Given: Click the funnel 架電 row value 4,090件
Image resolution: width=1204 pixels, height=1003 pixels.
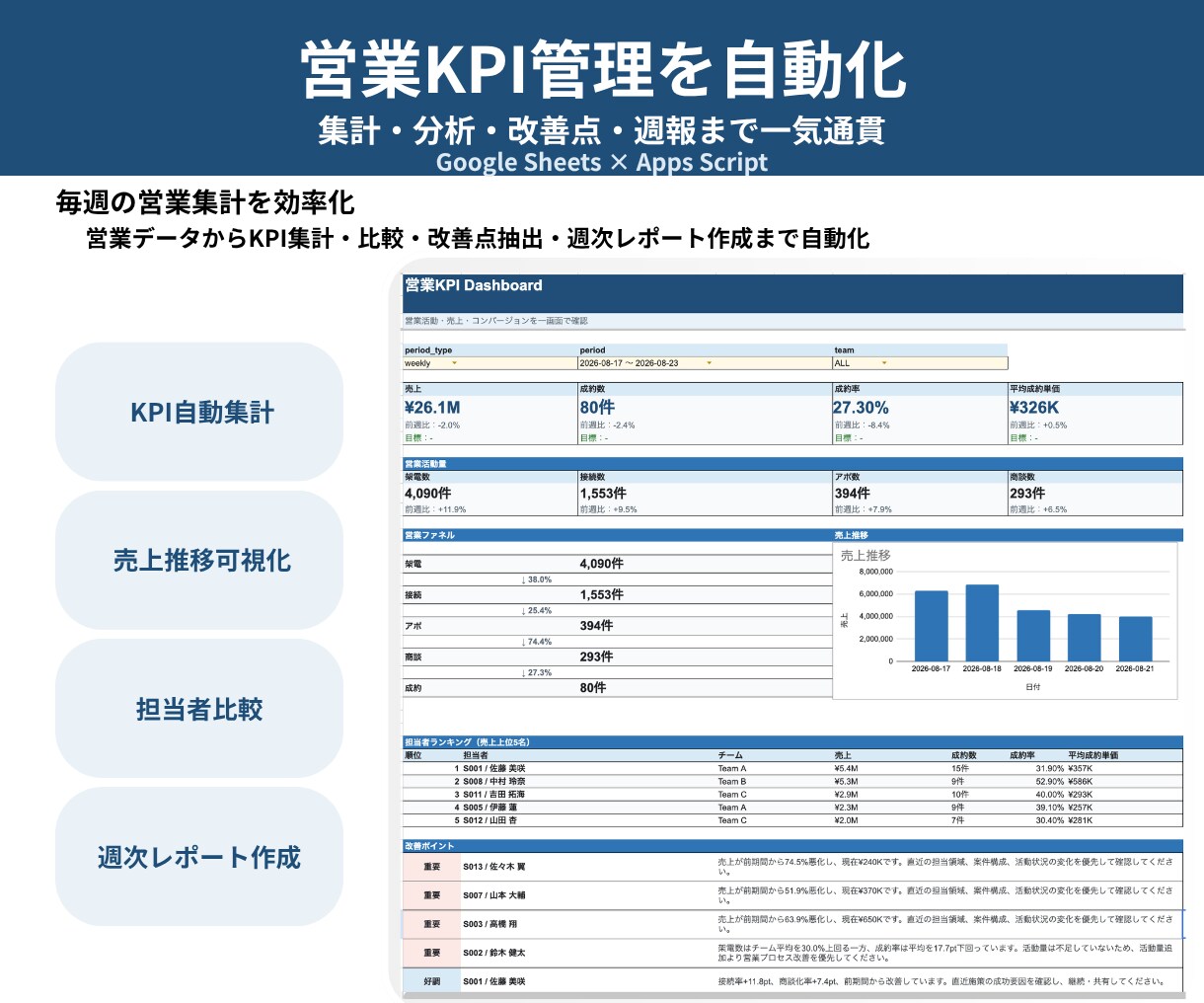Looking at the screenshot, I should [x=601, y=564].
